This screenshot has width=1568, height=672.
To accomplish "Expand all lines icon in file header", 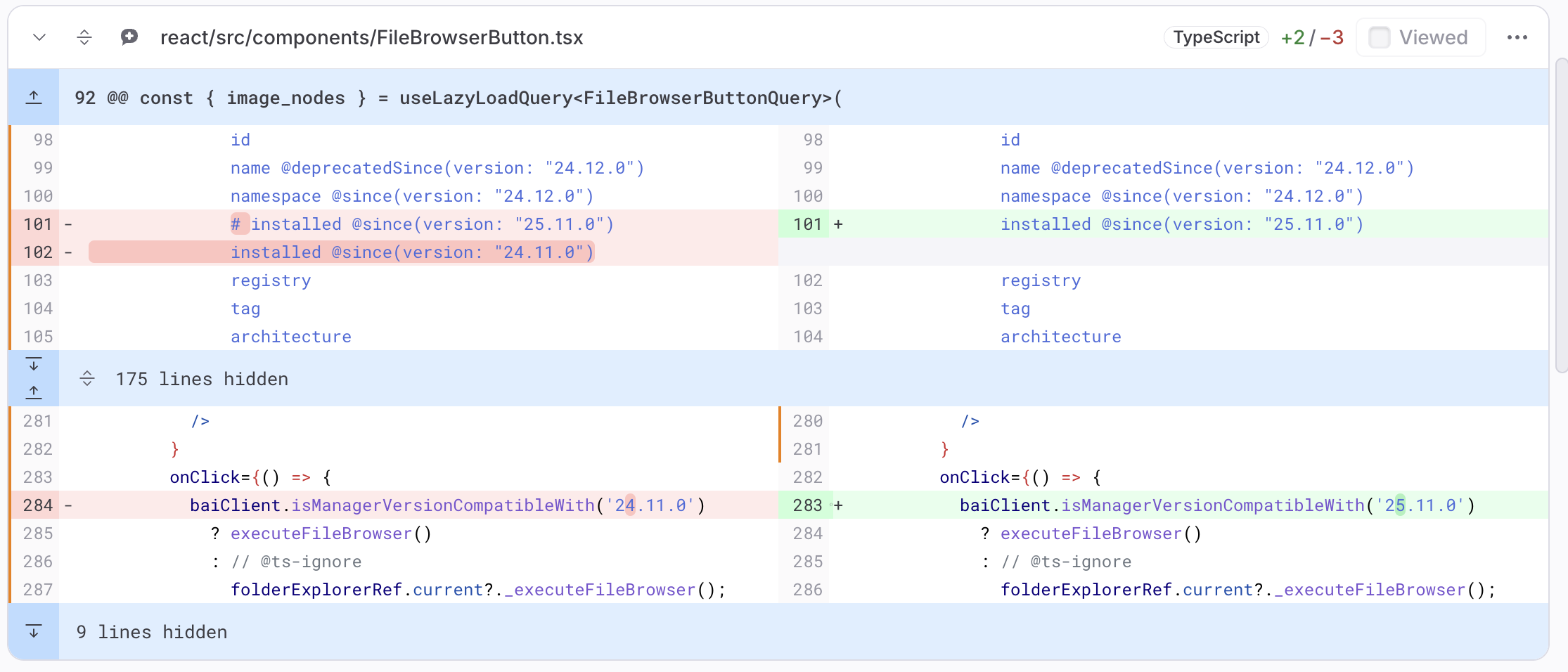I will [x=84, y=37].
